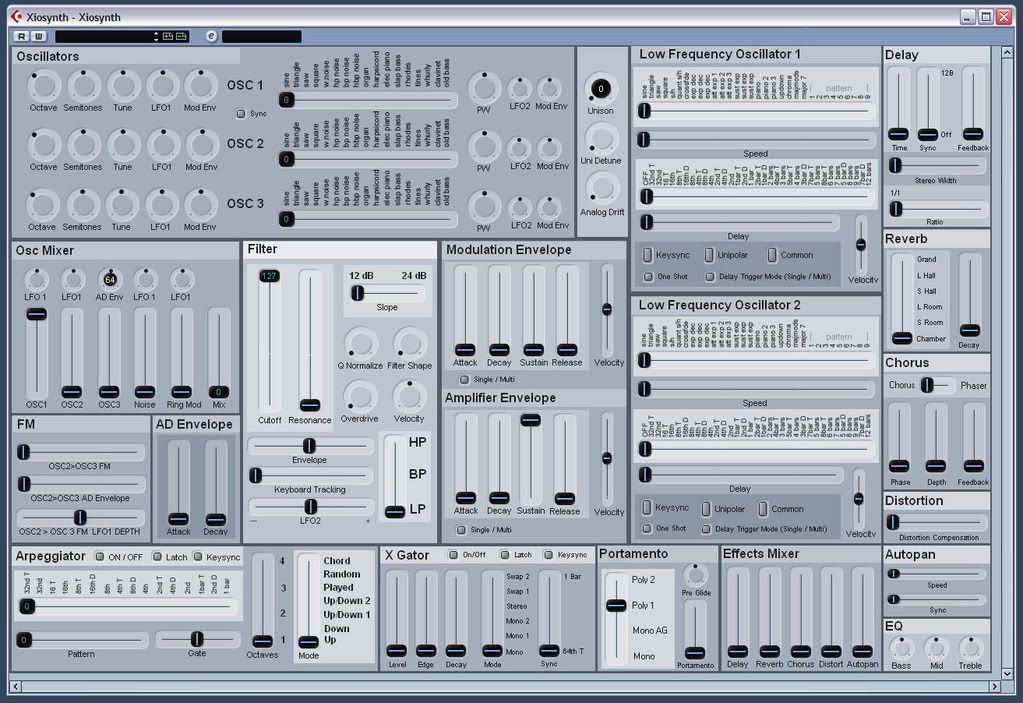Click LFO 1 Common button
The width and height of the screenshot is (1023, 703).
tap(772, 255)
